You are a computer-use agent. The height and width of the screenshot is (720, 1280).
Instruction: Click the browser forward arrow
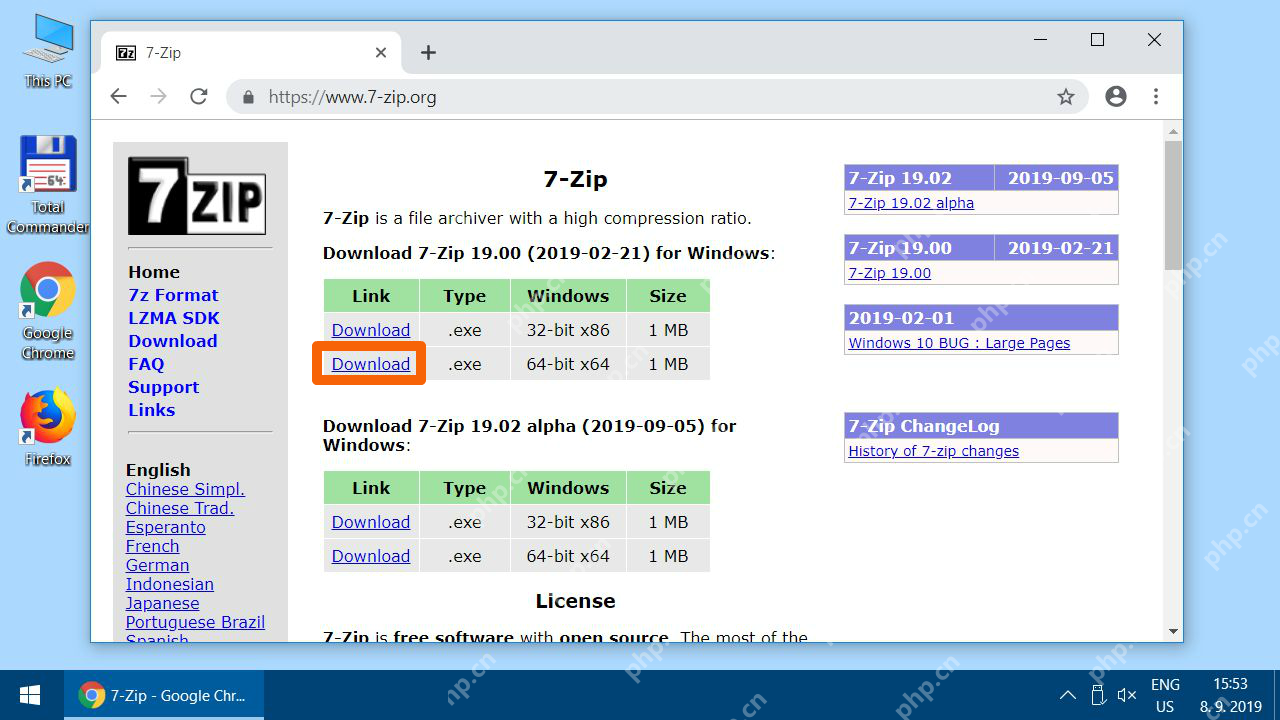[158, 97]
